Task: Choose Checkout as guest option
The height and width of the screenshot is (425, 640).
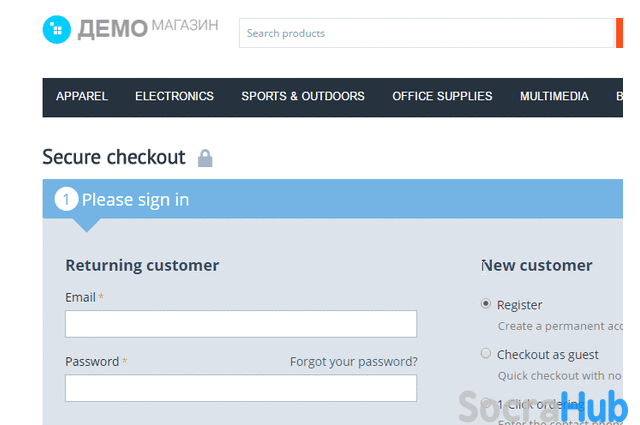Action: coord(486,353)
